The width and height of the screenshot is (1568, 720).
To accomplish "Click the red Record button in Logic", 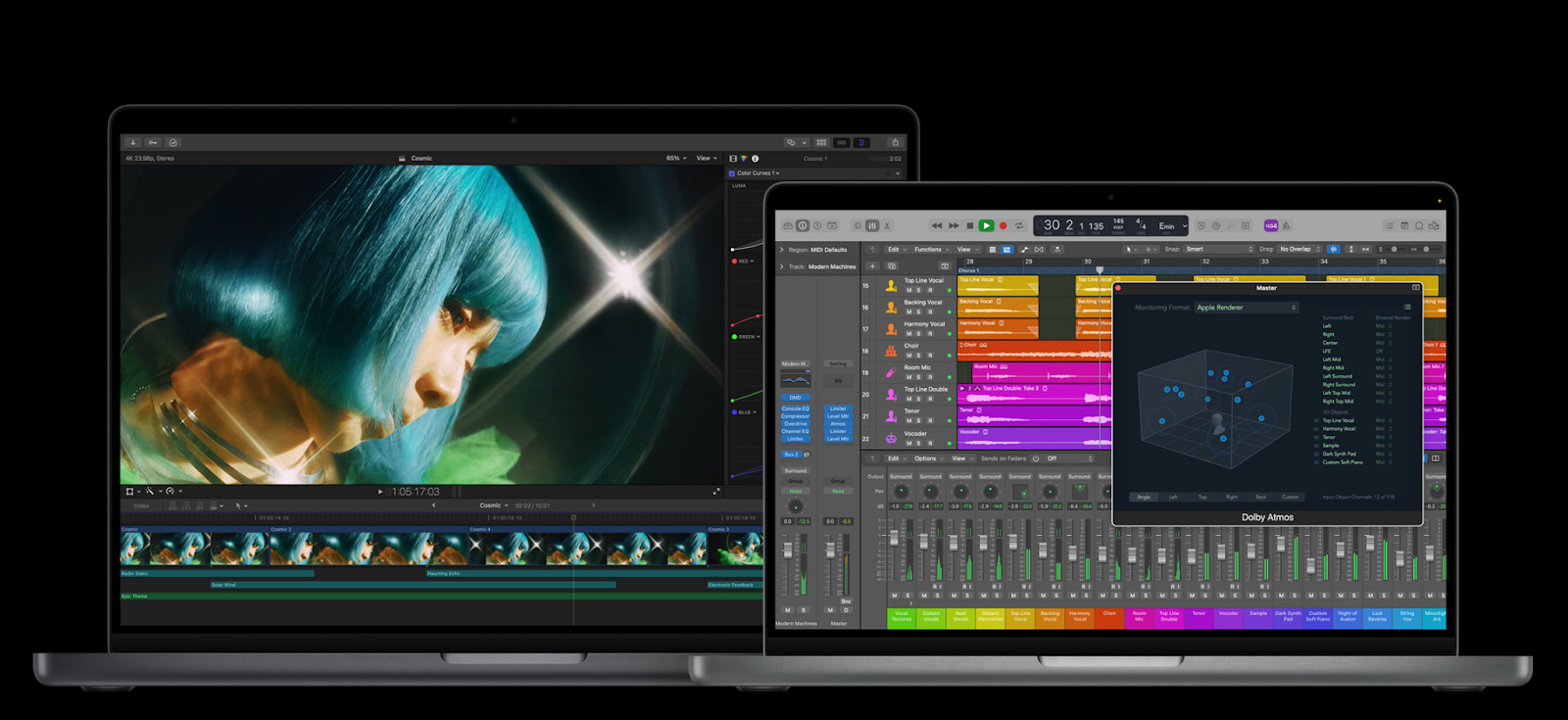I will 1003,226.
